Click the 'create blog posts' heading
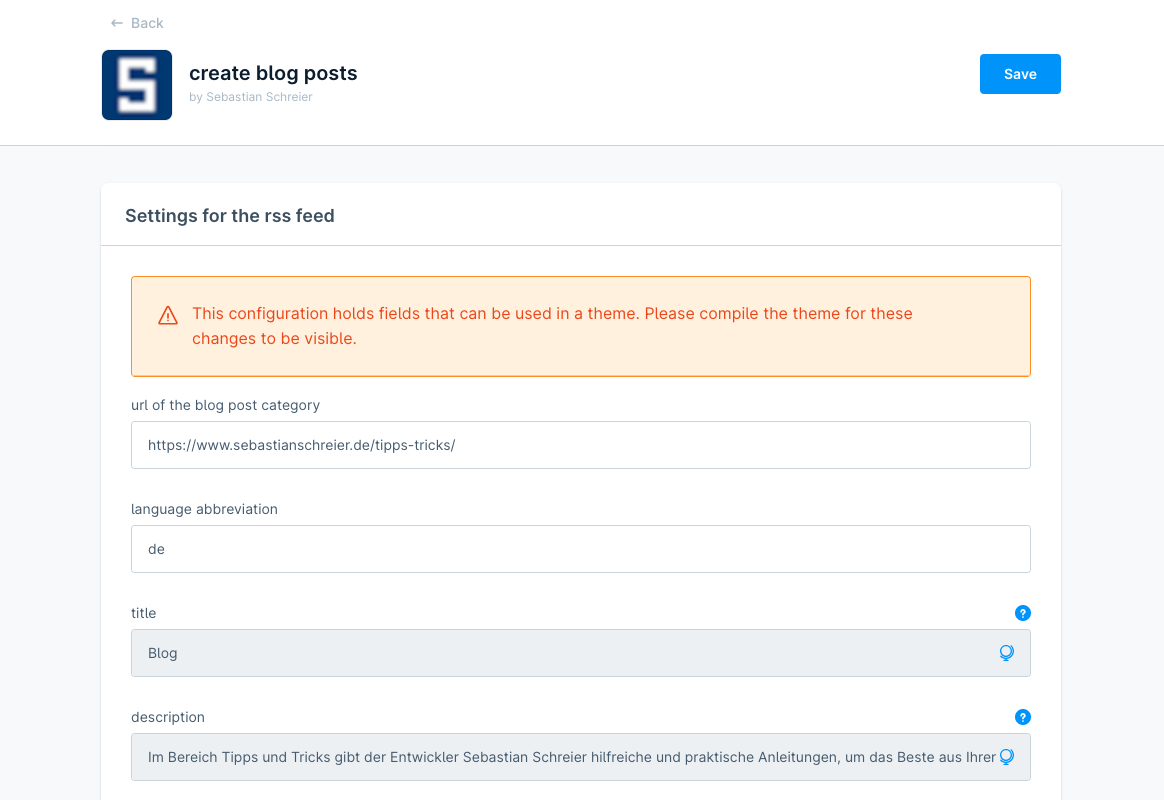This screenshot has width=1164, height=800. click(x=273, y=73)
